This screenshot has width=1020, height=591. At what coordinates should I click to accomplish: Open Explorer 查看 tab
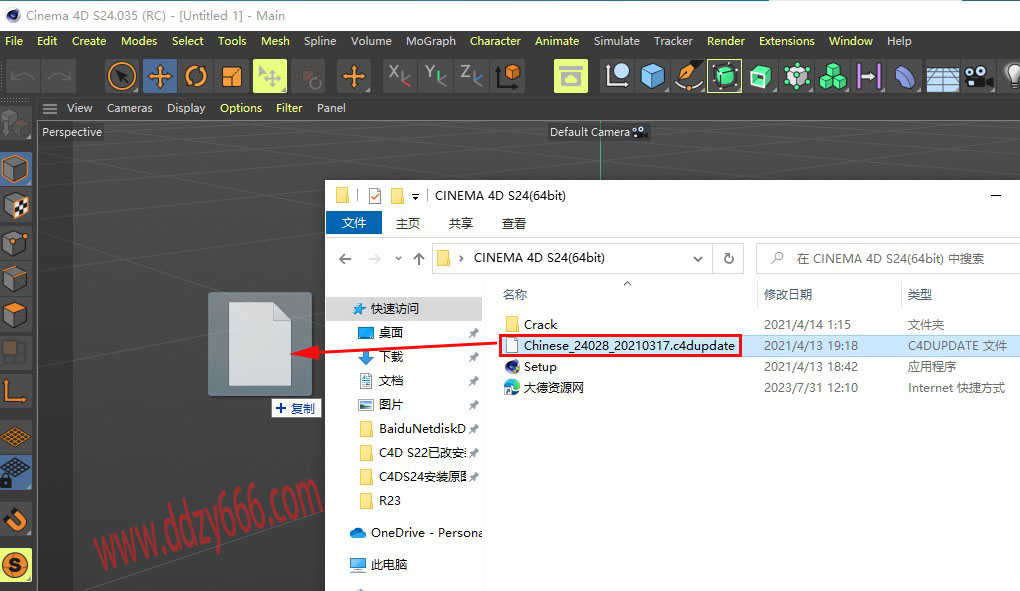pyautogui.click(x=514, y=224)
